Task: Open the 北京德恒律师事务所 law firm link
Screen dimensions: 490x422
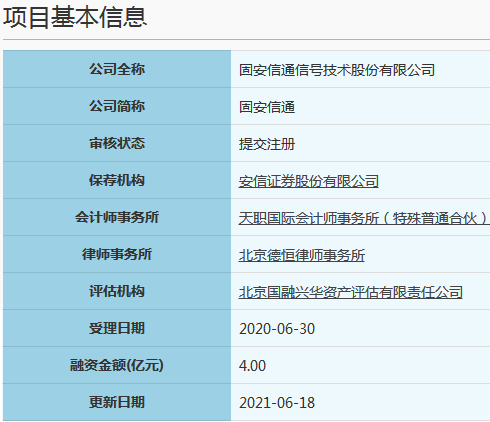Action: click(x=302, y=255)
